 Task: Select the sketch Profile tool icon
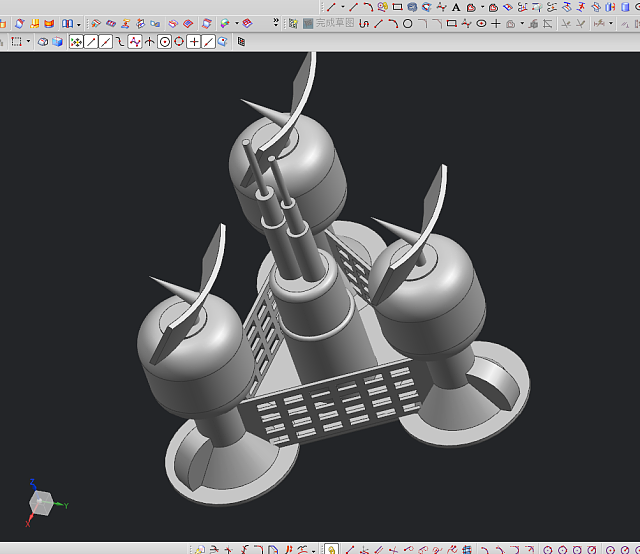[x=364, y=24]
